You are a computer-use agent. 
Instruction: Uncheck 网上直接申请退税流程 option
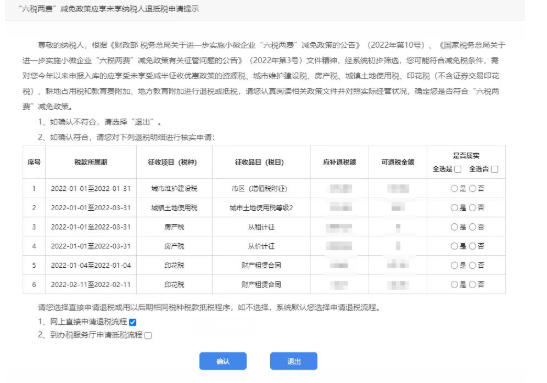[133, 322]
